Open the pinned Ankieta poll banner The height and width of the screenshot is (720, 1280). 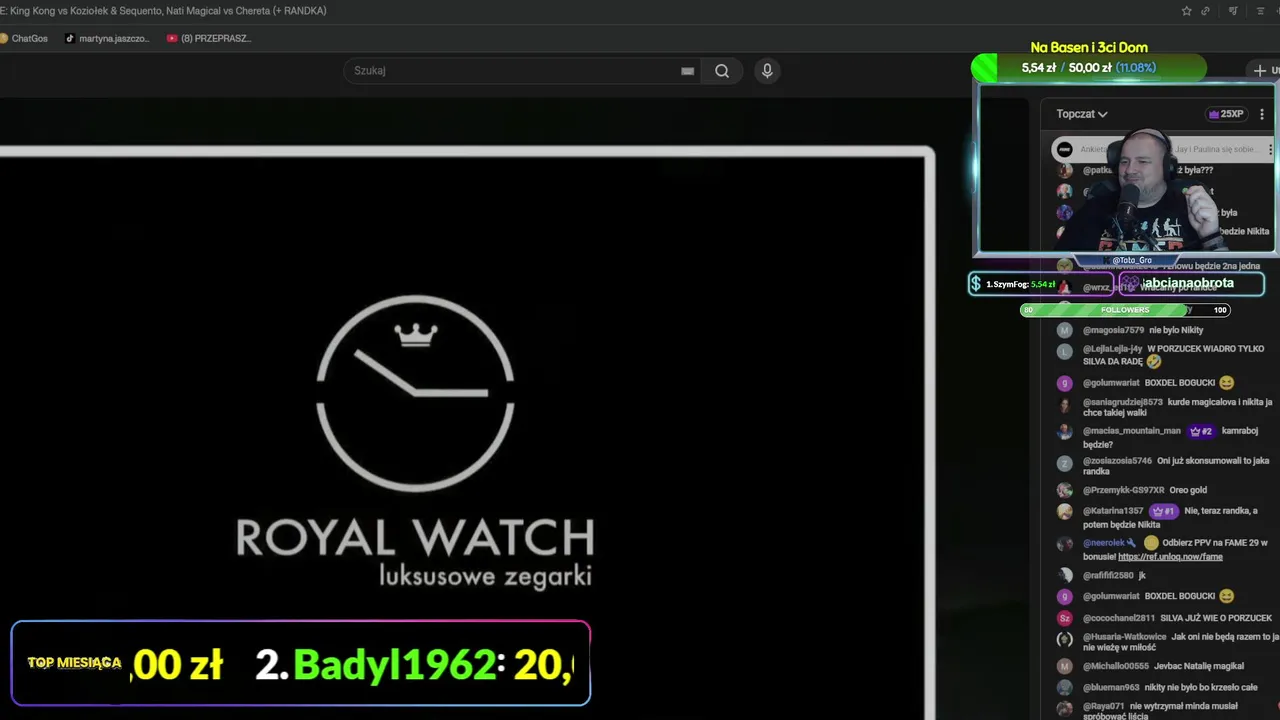coord(1162,149)
